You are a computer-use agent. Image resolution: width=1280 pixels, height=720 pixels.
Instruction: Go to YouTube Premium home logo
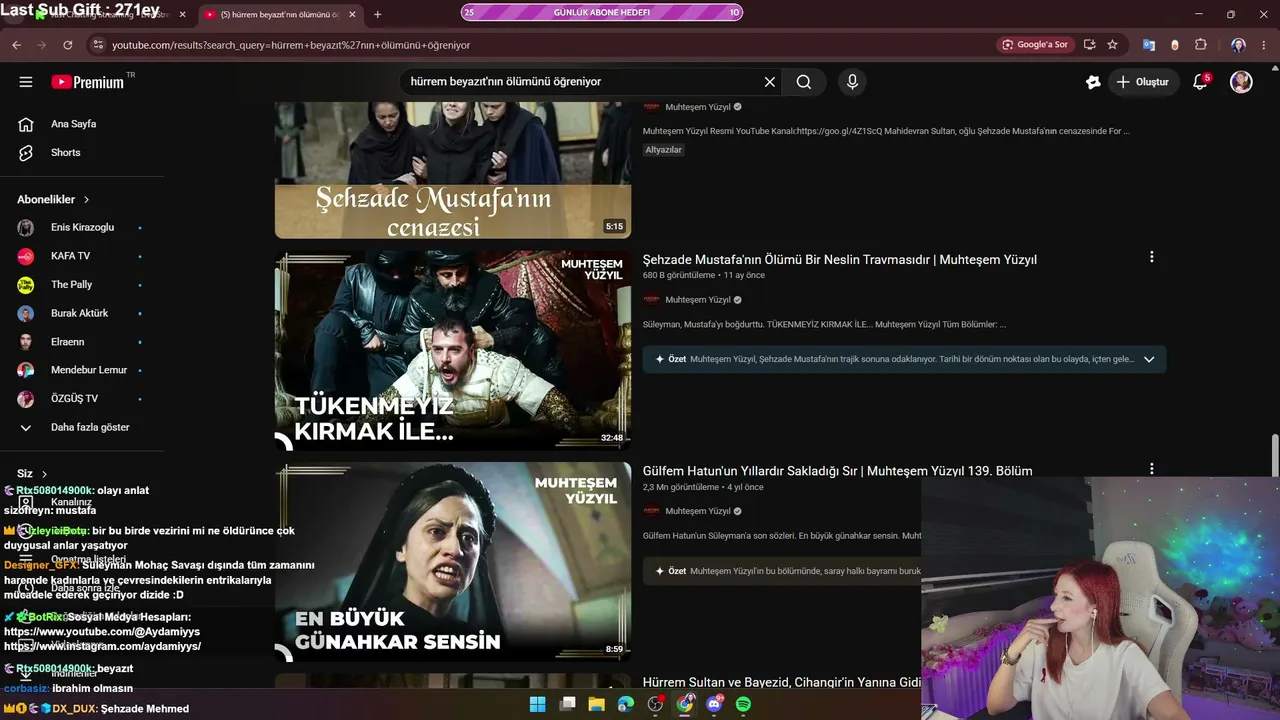coord(88,82)
